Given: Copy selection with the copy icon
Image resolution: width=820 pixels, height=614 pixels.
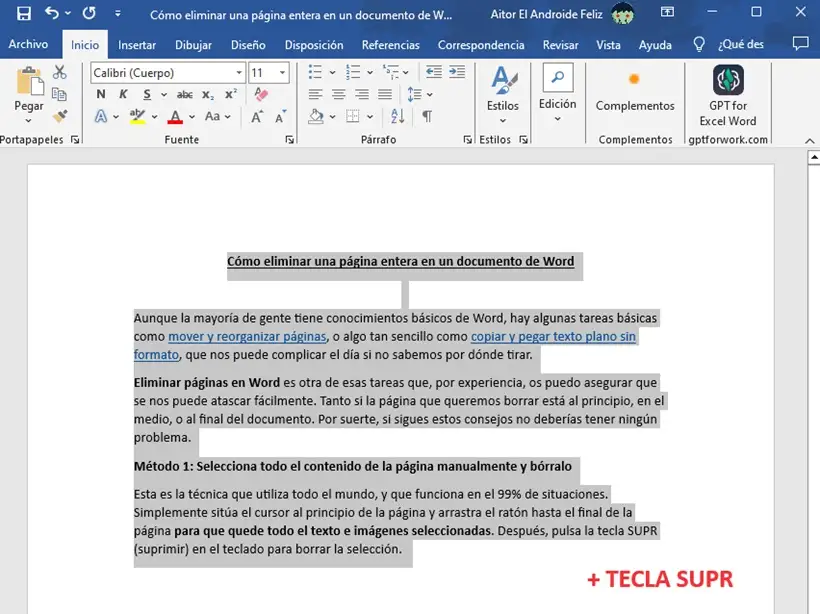Looking at the screenshot, I should pos(59,94).
